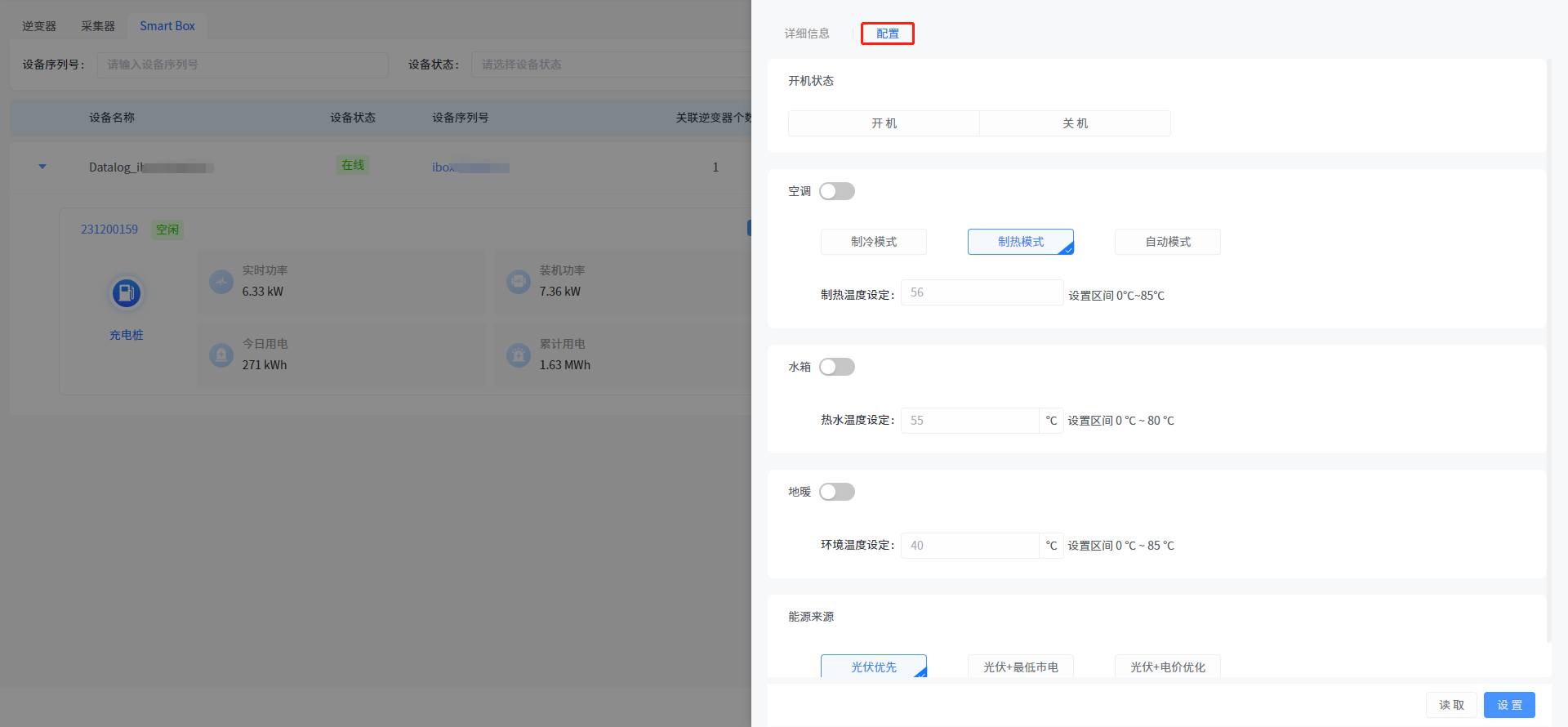The width and height of the screenshot is (1568, 727).
Task: Open the 配置 configuration tab
Action: point(887,33)
